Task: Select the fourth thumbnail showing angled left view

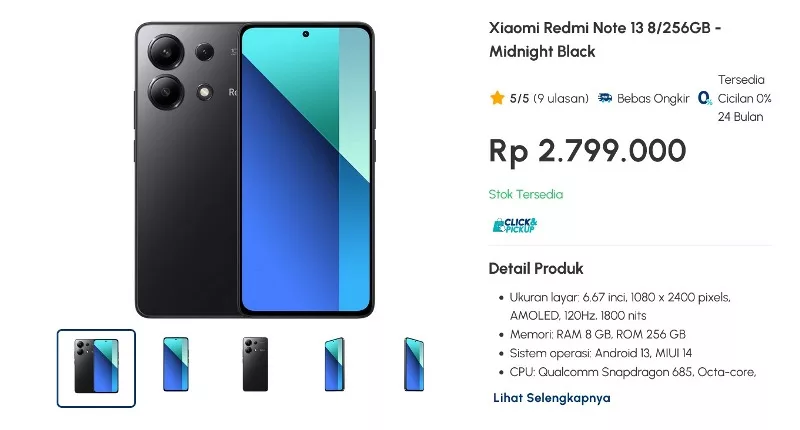Action: [x=335, y=364]
